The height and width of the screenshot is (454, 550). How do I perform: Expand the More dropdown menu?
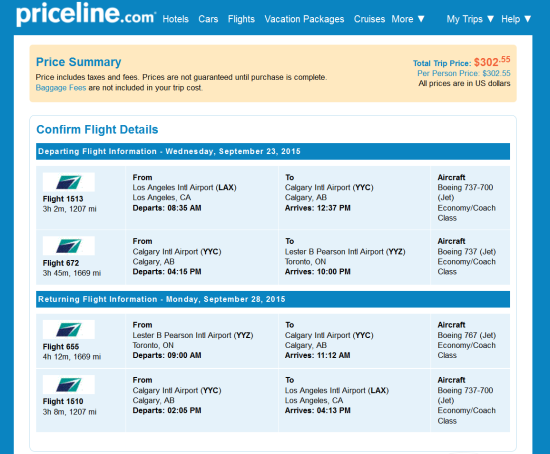408,19
